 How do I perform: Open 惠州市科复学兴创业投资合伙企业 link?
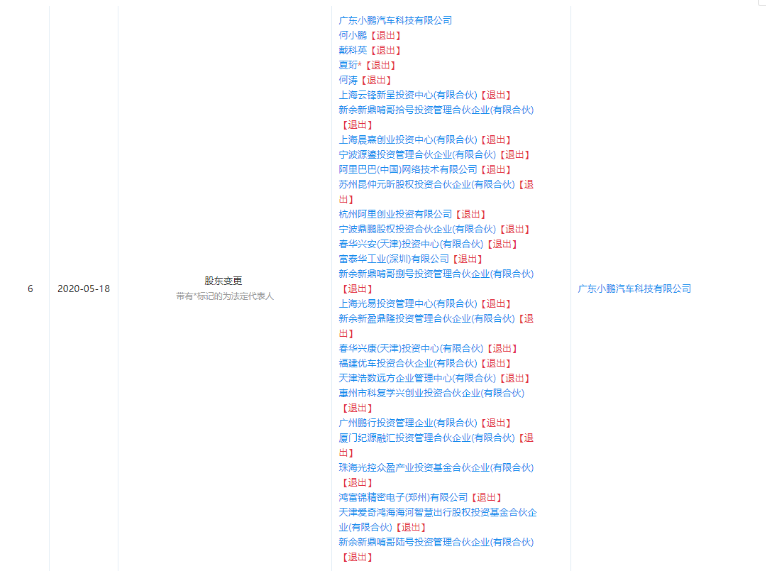tap(431, 393)
